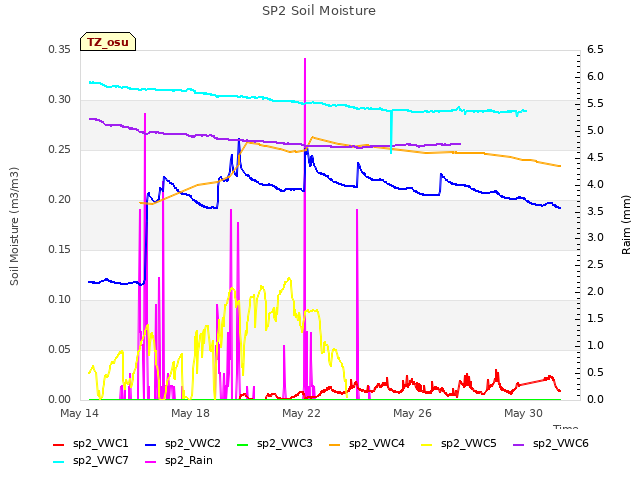Click the 4.5 right axis value

click(x=595, y=158)
